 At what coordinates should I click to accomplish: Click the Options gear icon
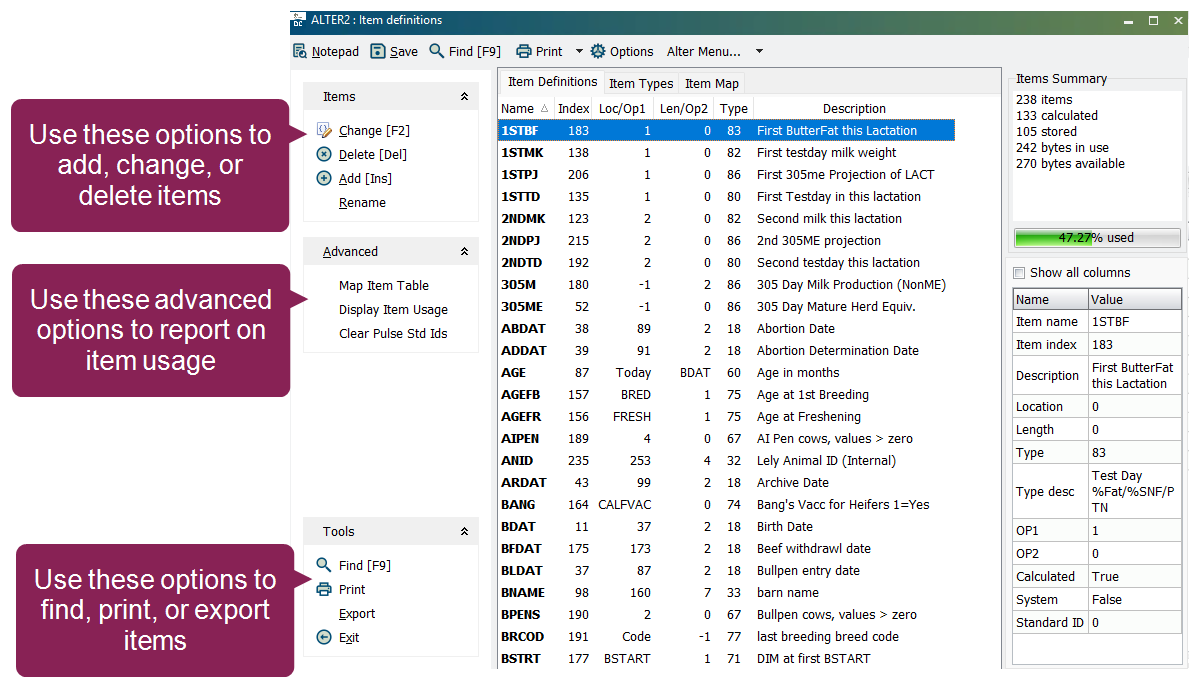(598, 51)
